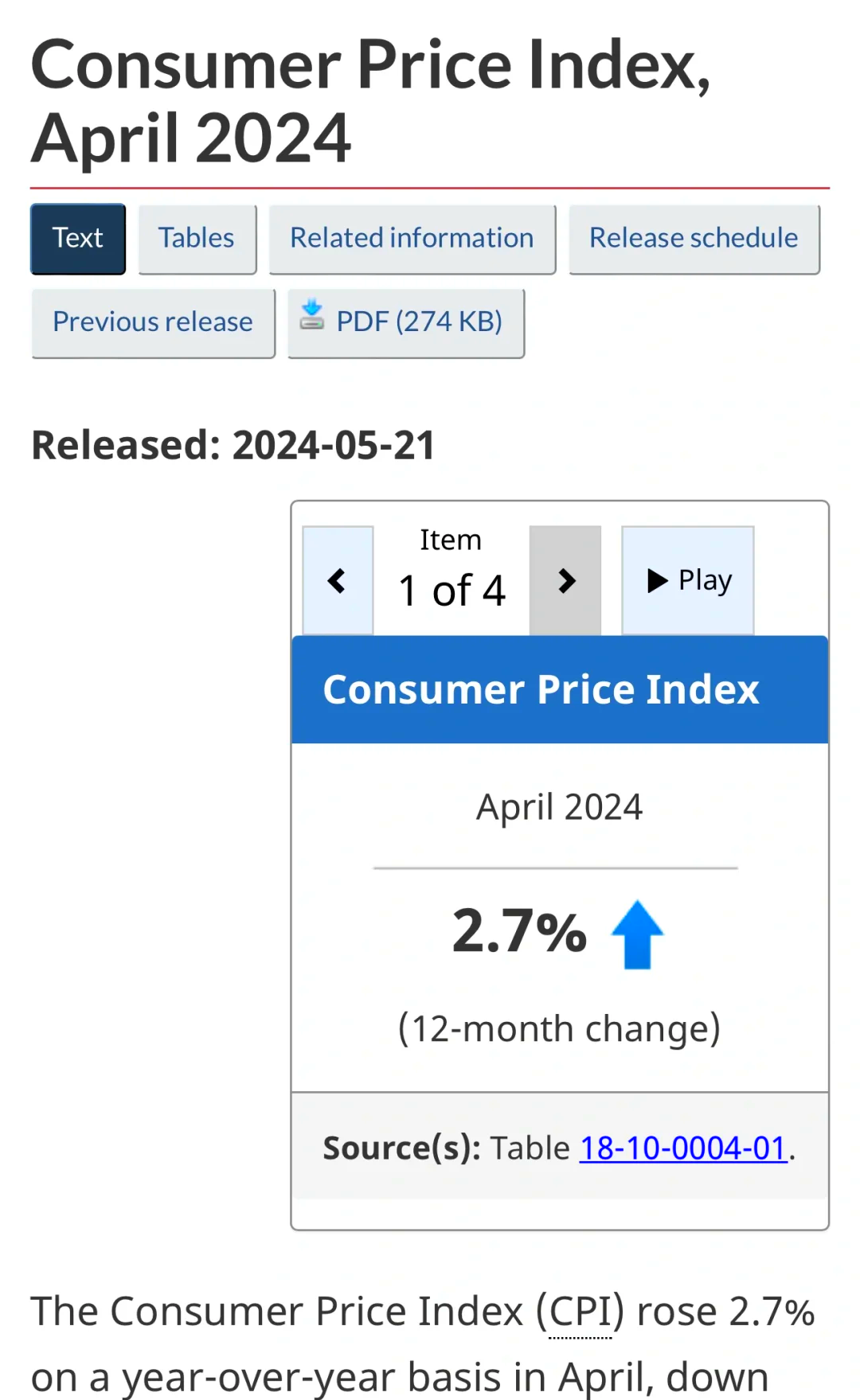Viewport: 860px width, 1400px height.
Task: Play the indicator carousel
Action: (x=688, y=580)
